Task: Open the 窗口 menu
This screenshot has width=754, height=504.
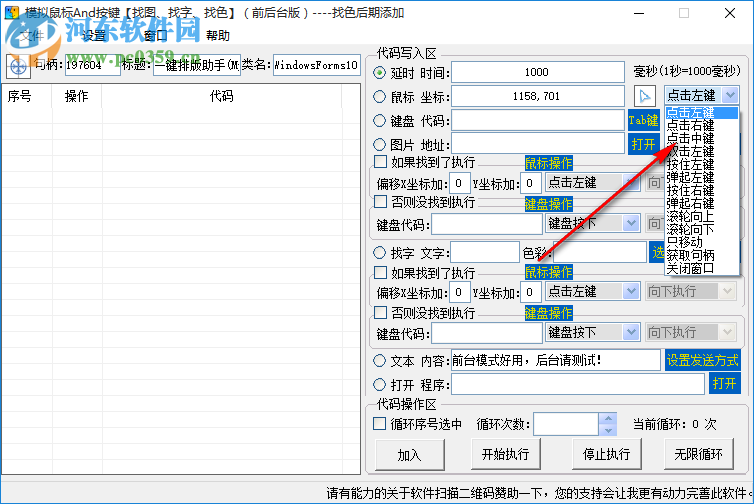Action: pyautogui.click(x=156, y=36)
